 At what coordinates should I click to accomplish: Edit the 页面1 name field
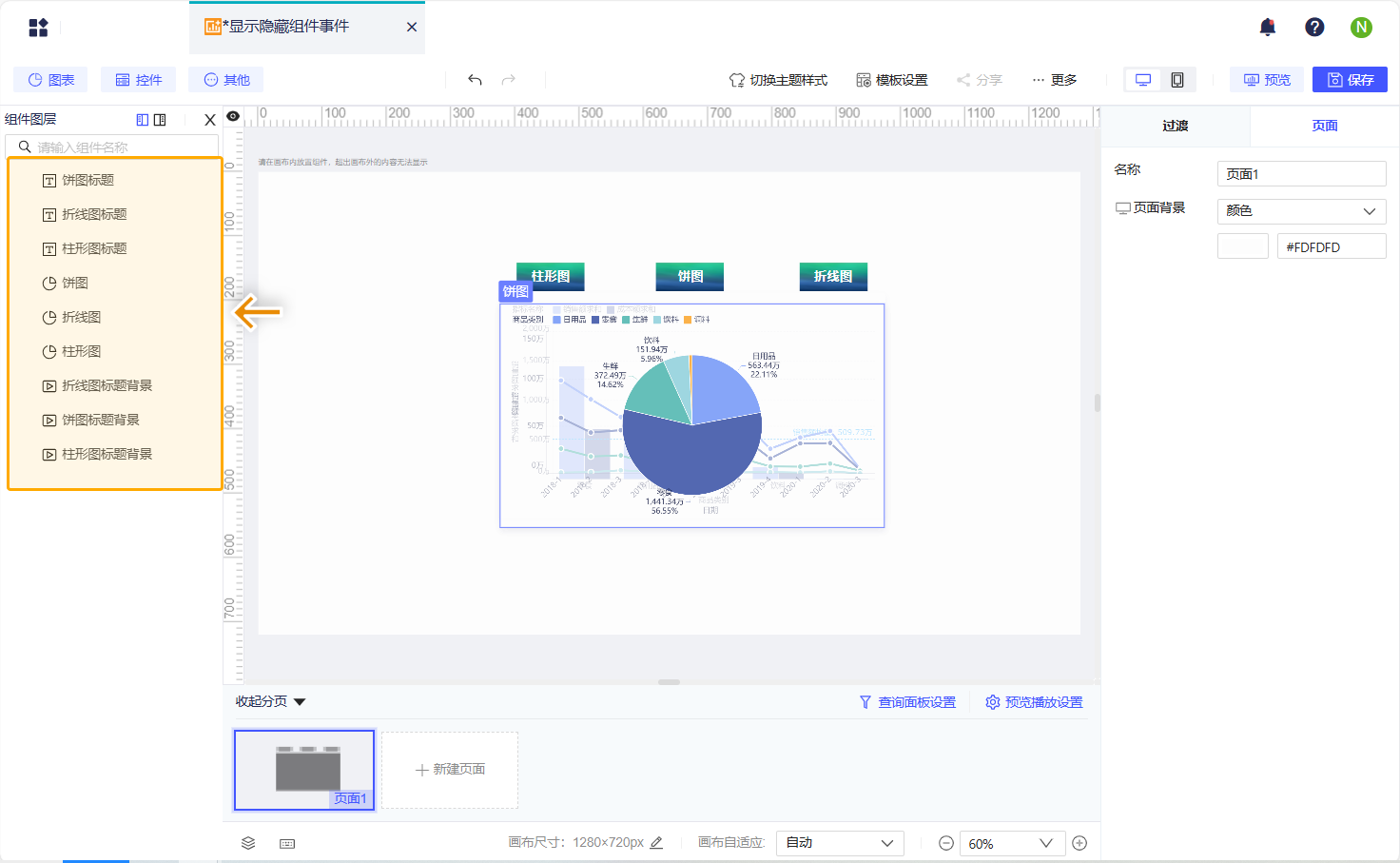tap(1301, 173)
